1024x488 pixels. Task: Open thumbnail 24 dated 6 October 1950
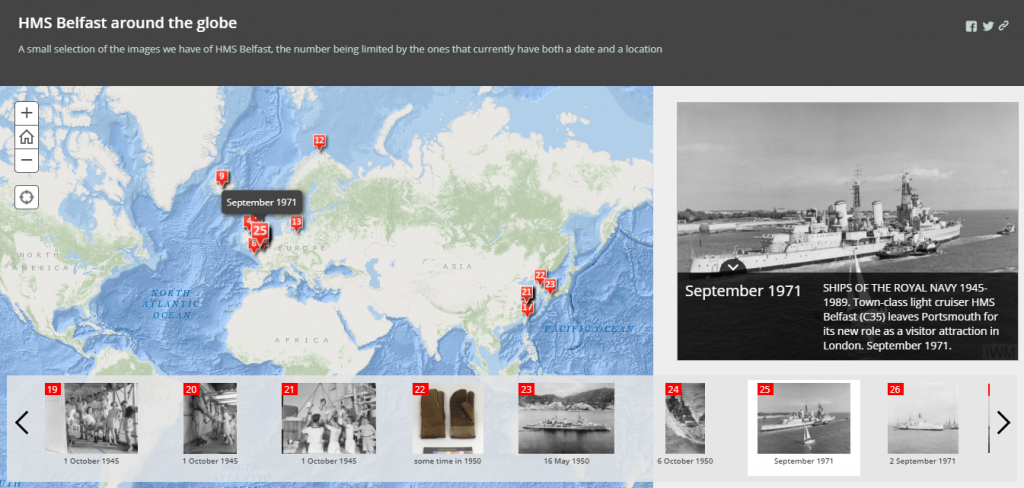[x=685, y=418]
